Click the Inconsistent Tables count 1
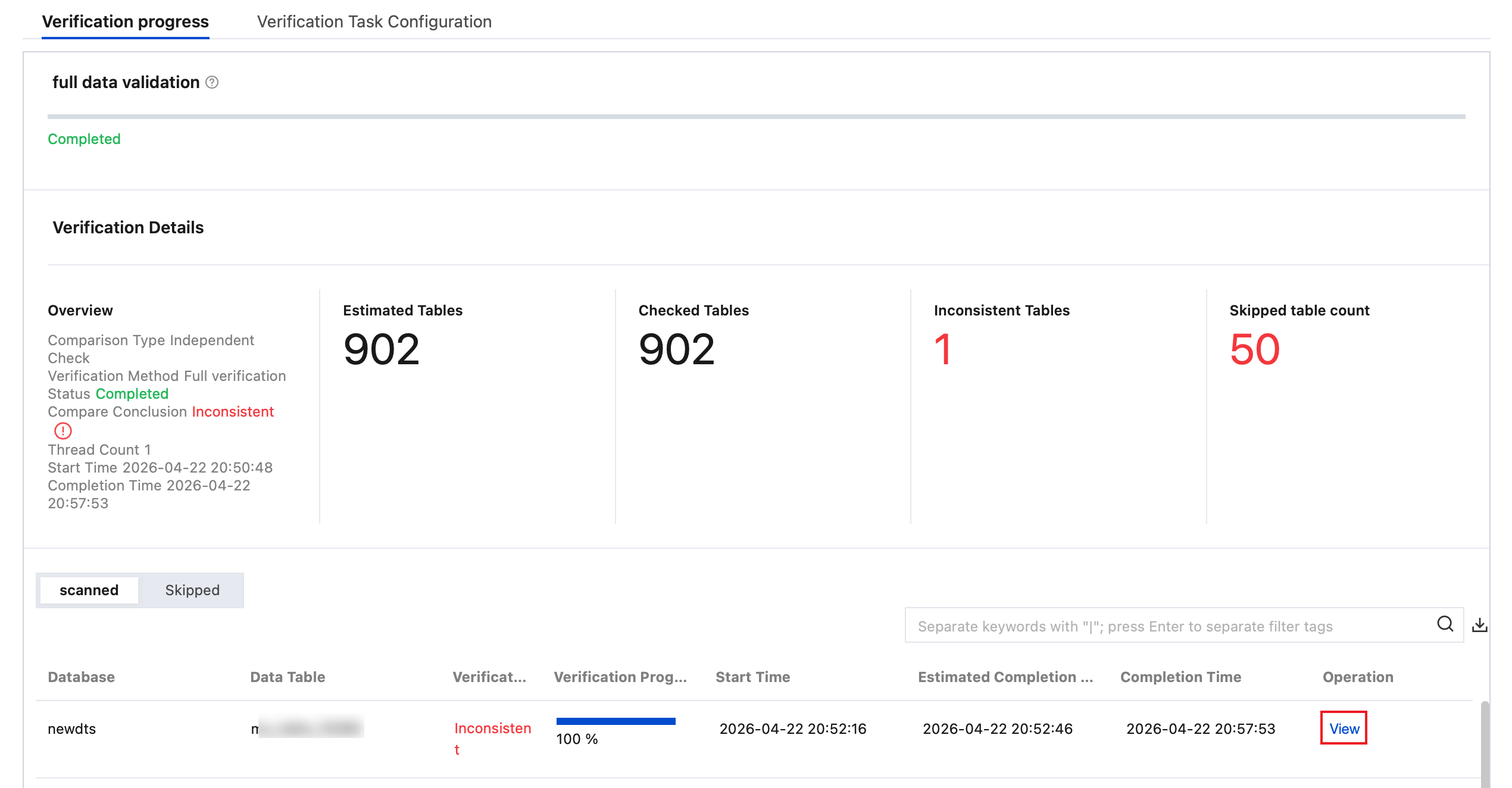 (943, 349)
